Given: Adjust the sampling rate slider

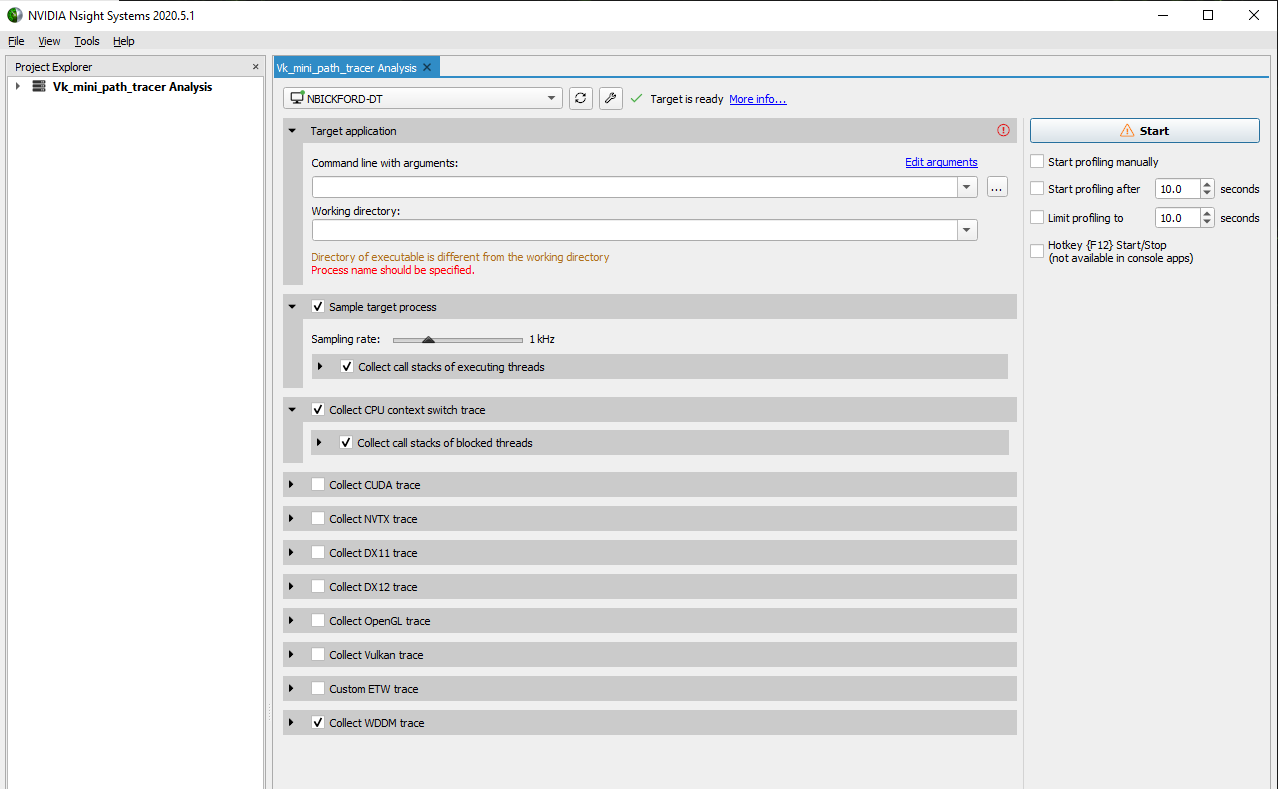Looking at the screenshot, I should point(430,339).
